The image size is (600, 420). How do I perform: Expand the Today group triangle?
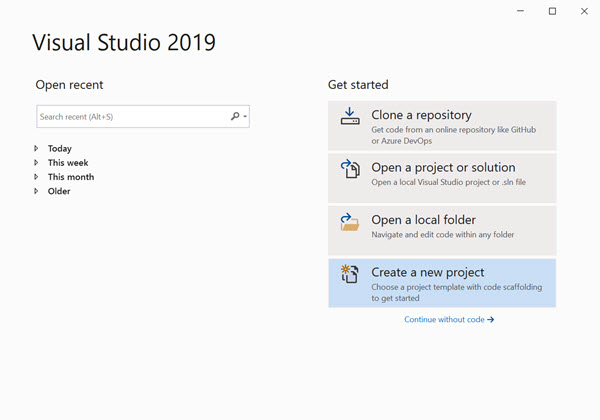(36, 148)
